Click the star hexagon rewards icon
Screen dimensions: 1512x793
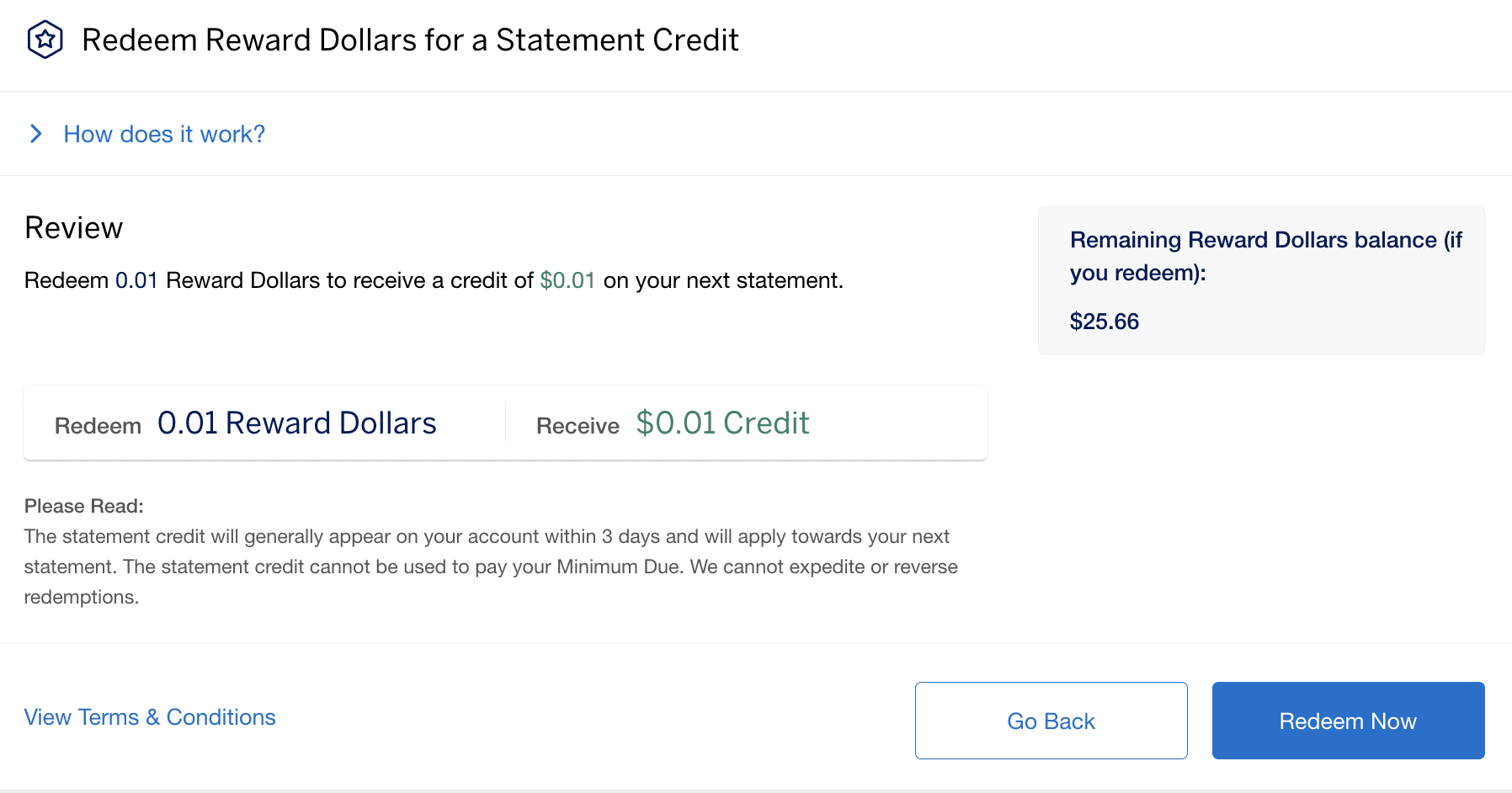point(45,40)
